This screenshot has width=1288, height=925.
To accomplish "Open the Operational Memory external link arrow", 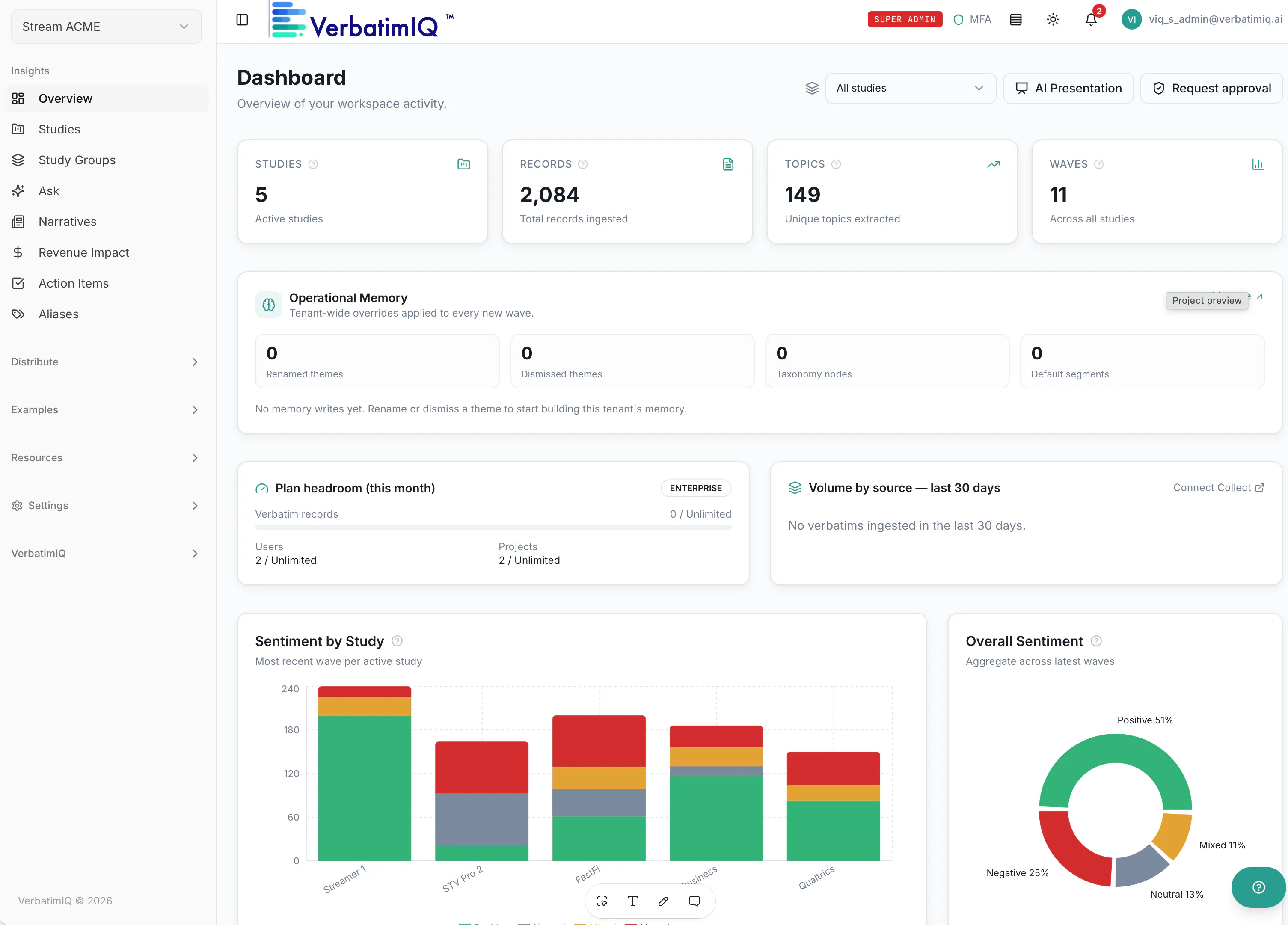I will [1260, 296].
